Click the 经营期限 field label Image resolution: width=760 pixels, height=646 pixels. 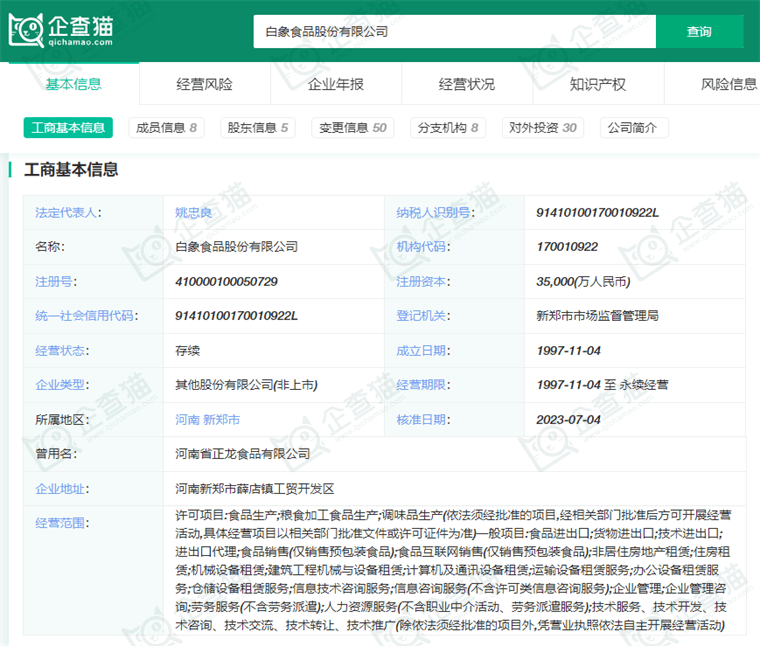423,385
